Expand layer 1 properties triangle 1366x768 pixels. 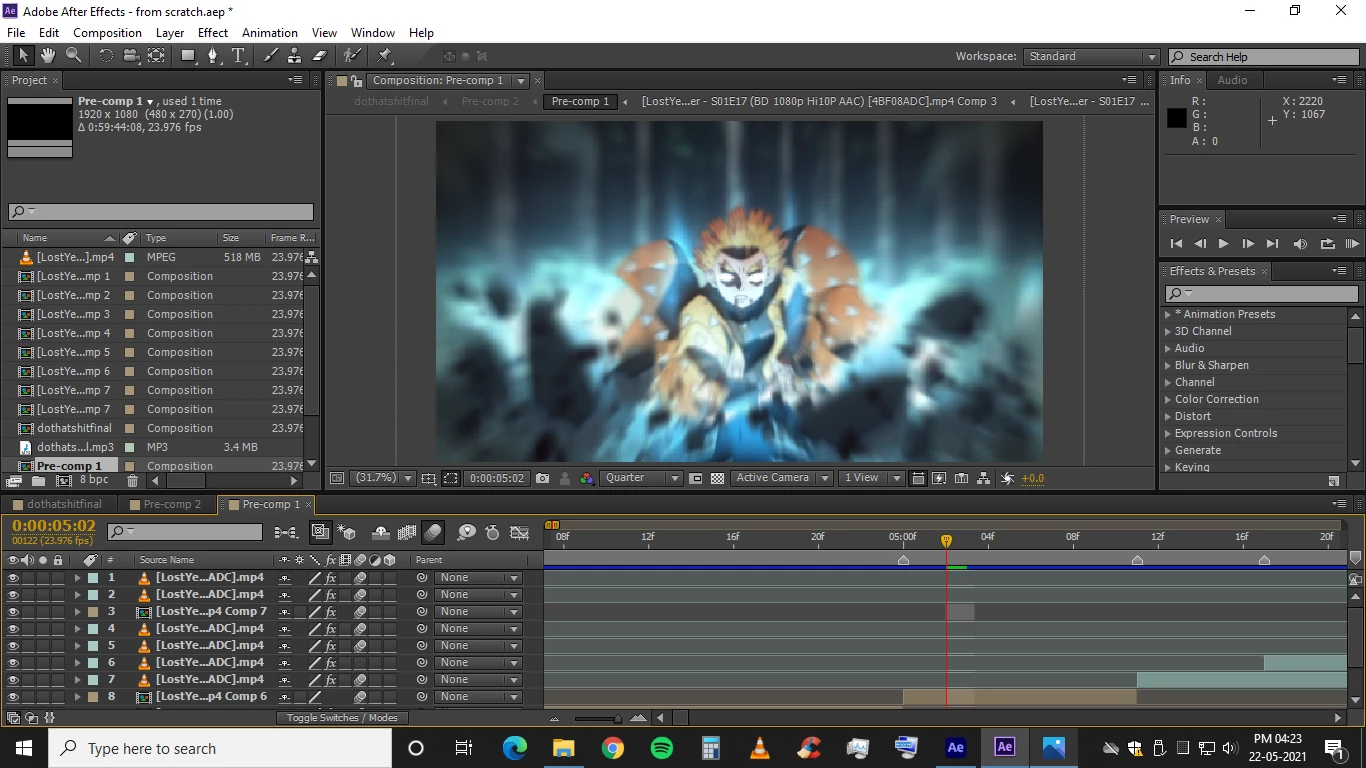point(77,578)
